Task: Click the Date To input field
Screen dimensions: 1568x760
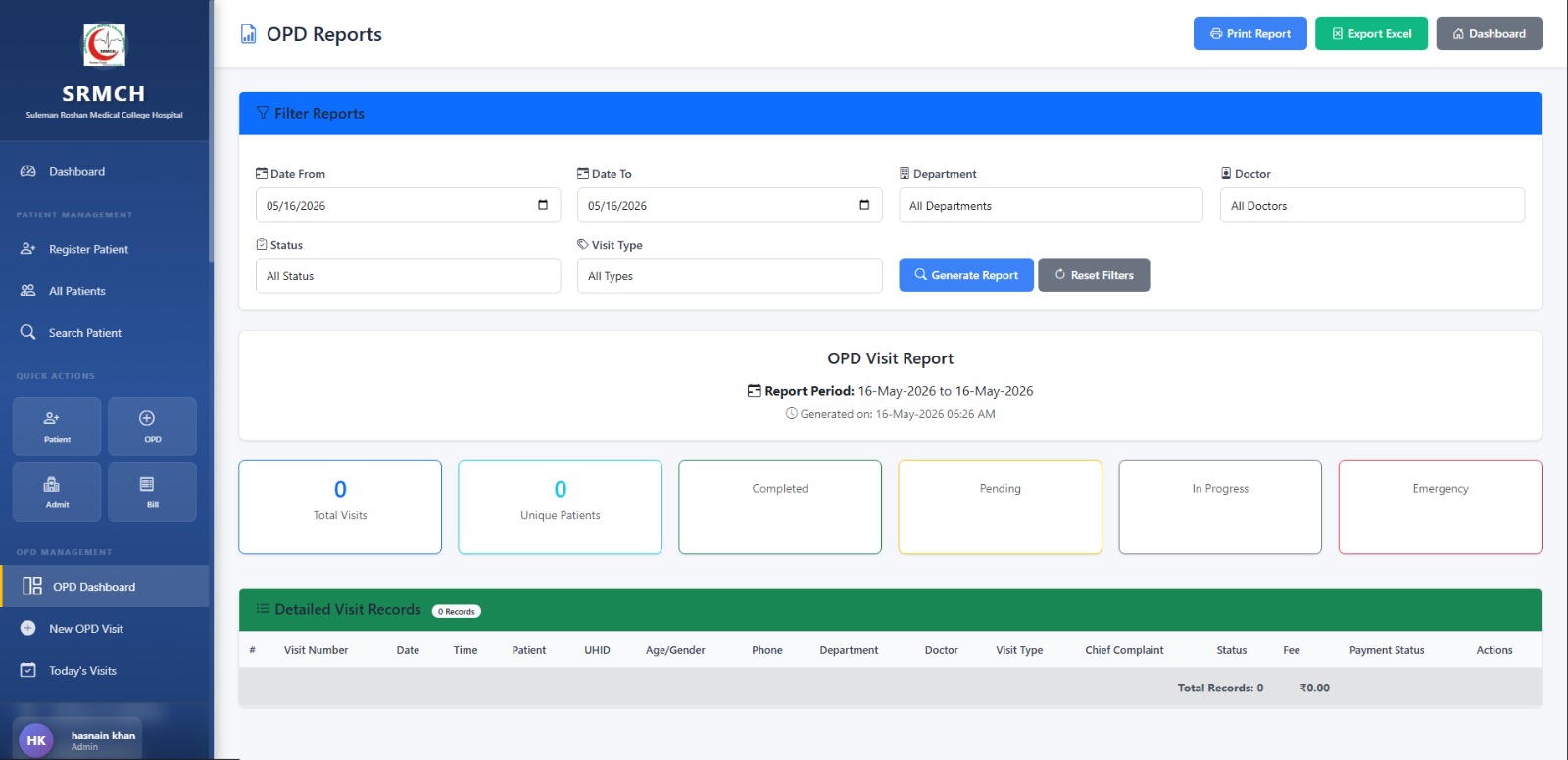Action: (729, 205)
